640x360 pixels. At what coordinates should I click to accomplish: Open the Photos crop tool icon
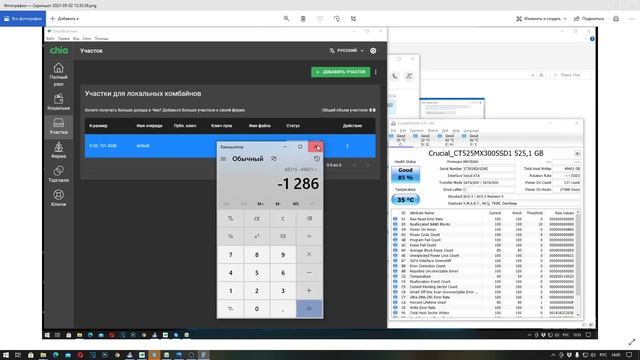(x=353, y=19)
